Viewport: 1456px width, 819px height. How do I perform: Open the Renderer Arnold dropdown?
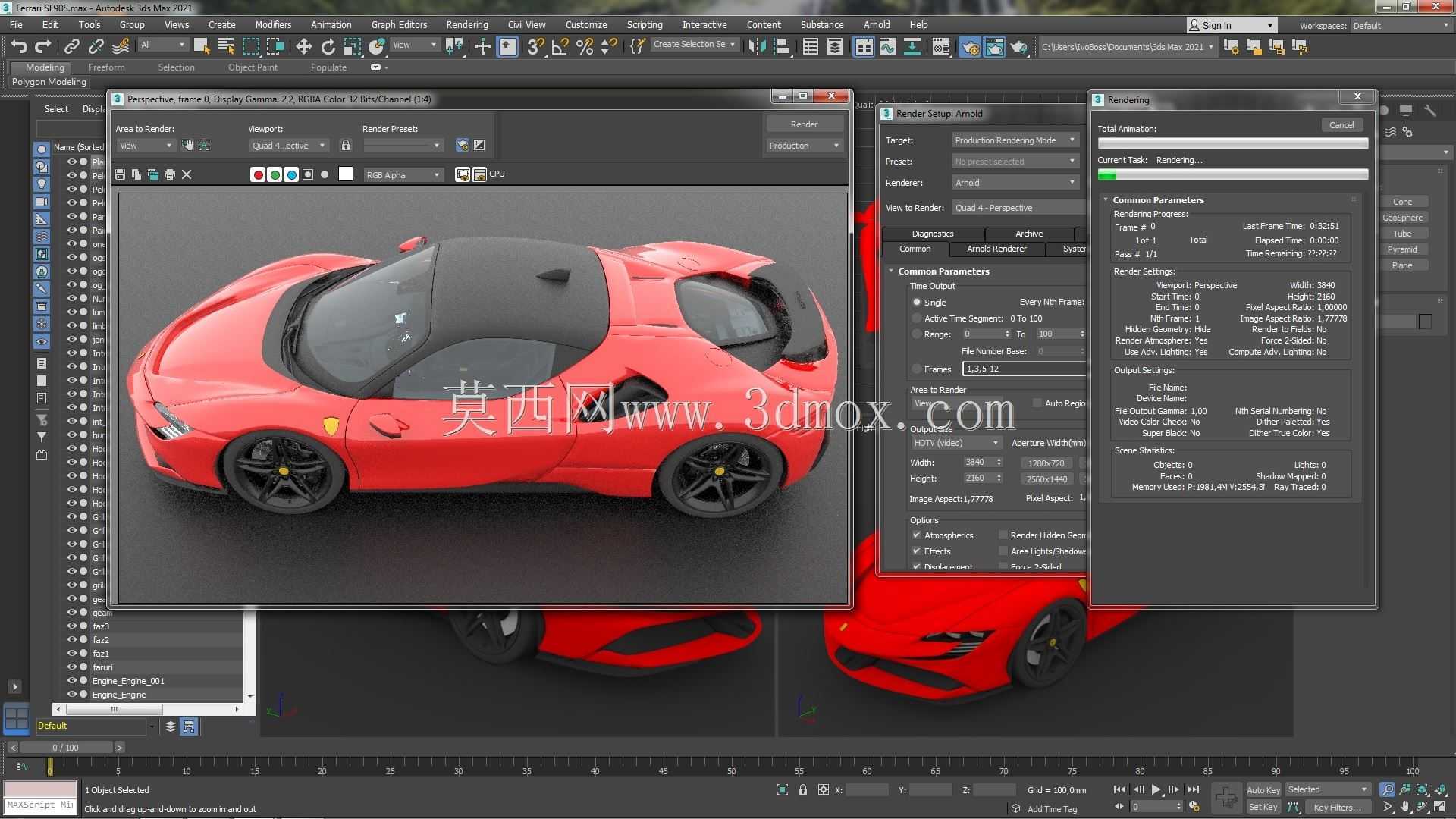click(x=1015, y=183)
